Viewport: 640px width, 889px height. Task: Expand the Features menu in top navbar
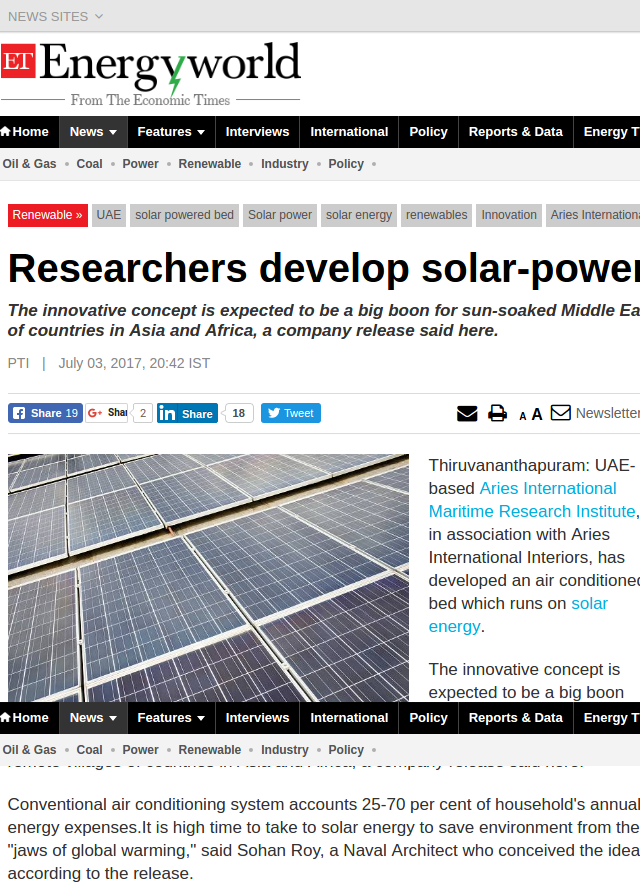[171, 132]
